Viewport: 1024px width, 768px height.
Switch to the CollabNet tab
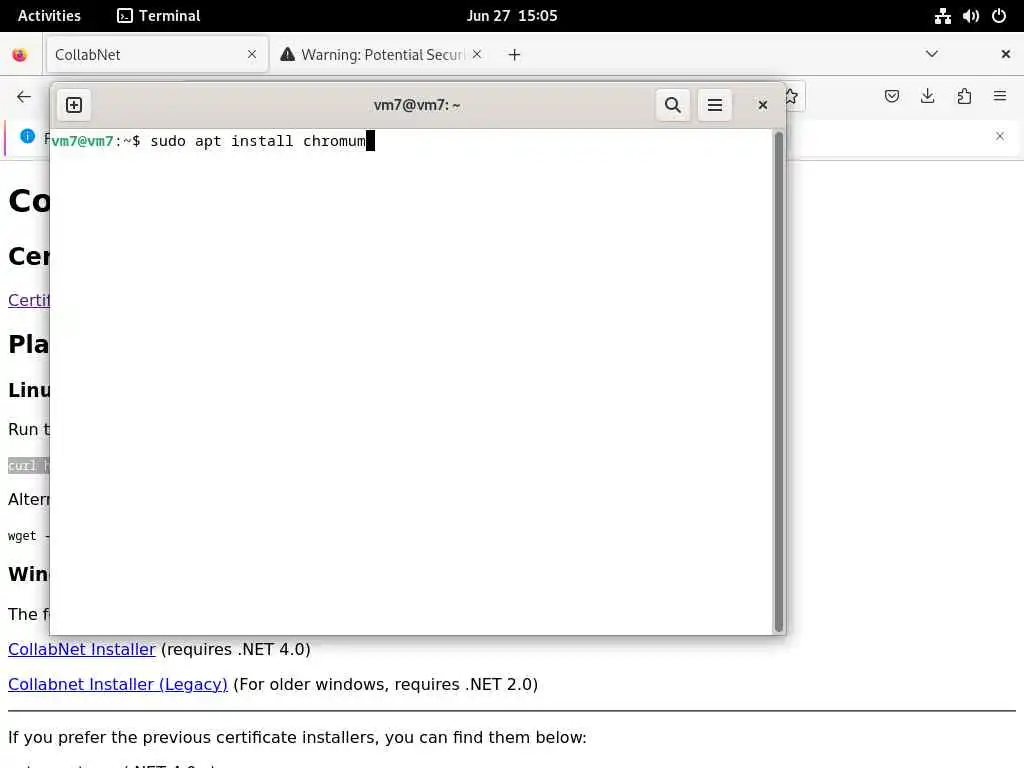(155, 55)
